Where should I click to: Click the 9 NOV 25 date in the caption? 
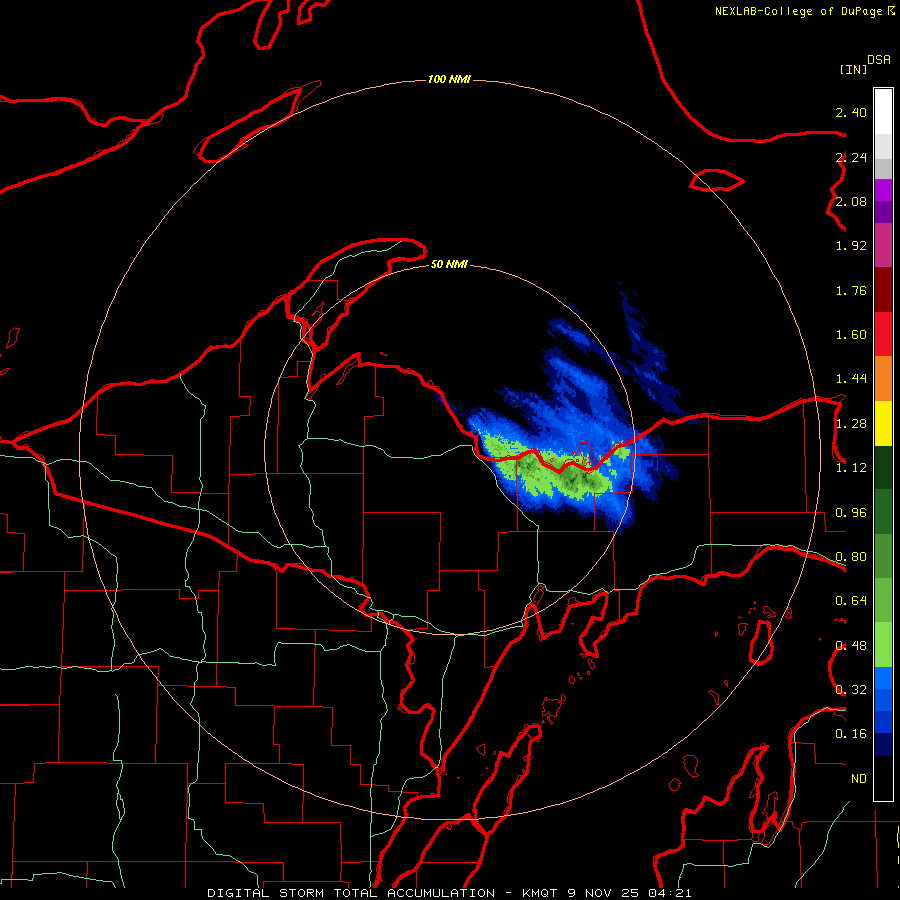click(x=603, y=893)
